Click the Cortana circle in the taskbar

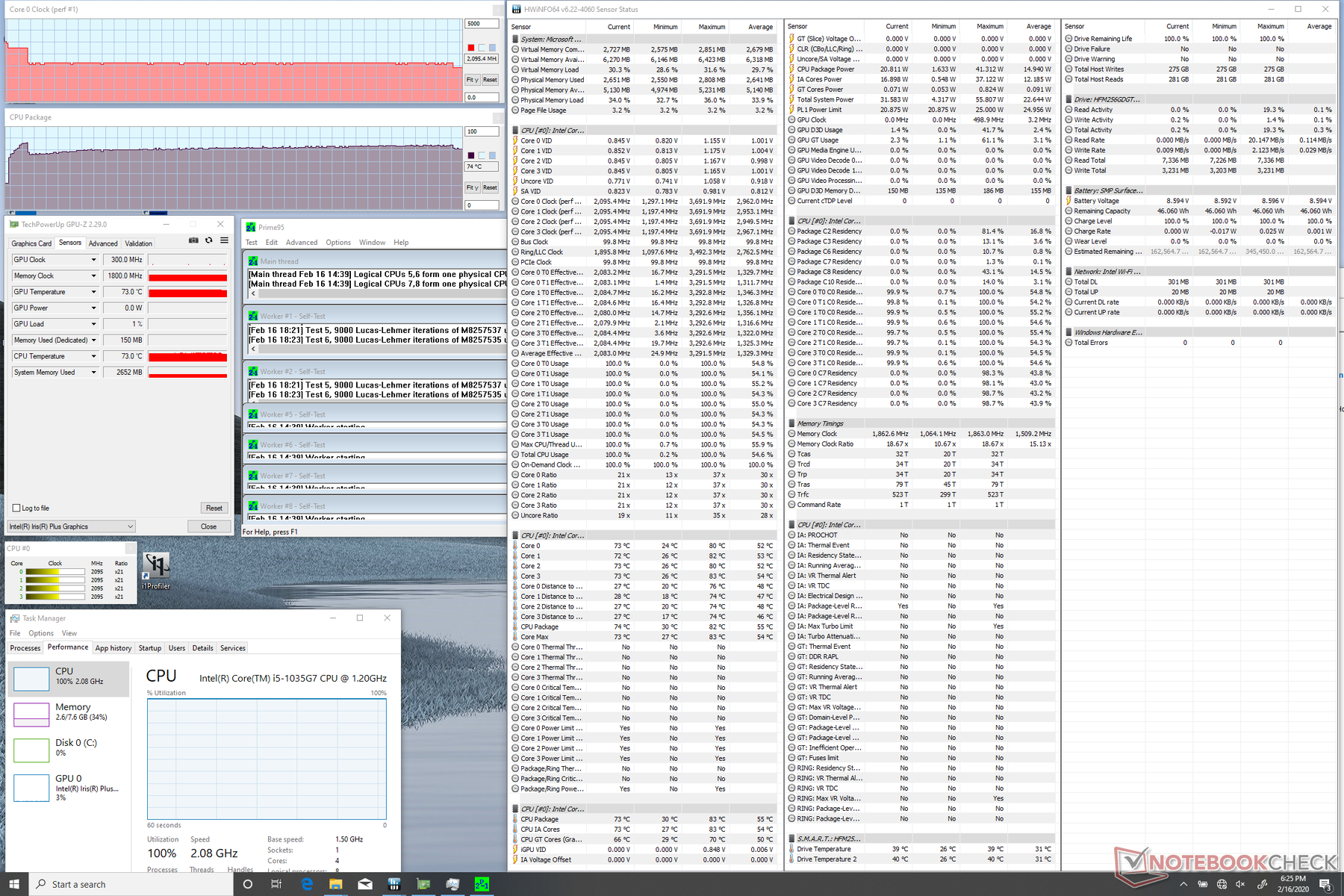tap(248, 884)
